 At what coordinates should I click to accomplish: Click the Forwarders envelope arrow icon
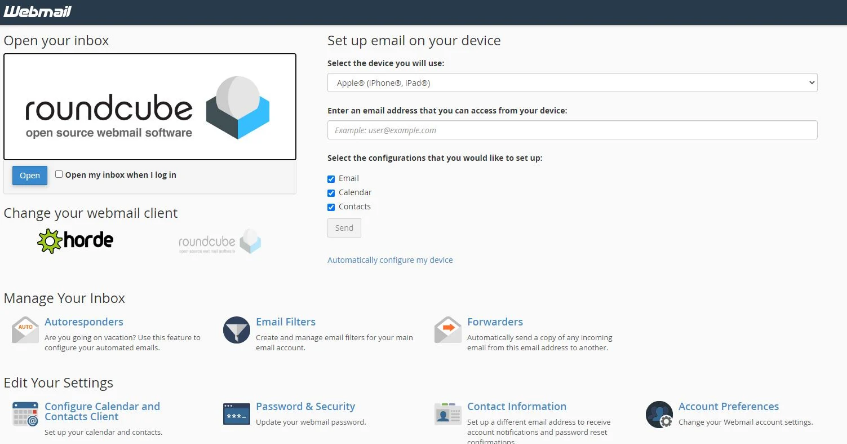(x=449, y=329)
